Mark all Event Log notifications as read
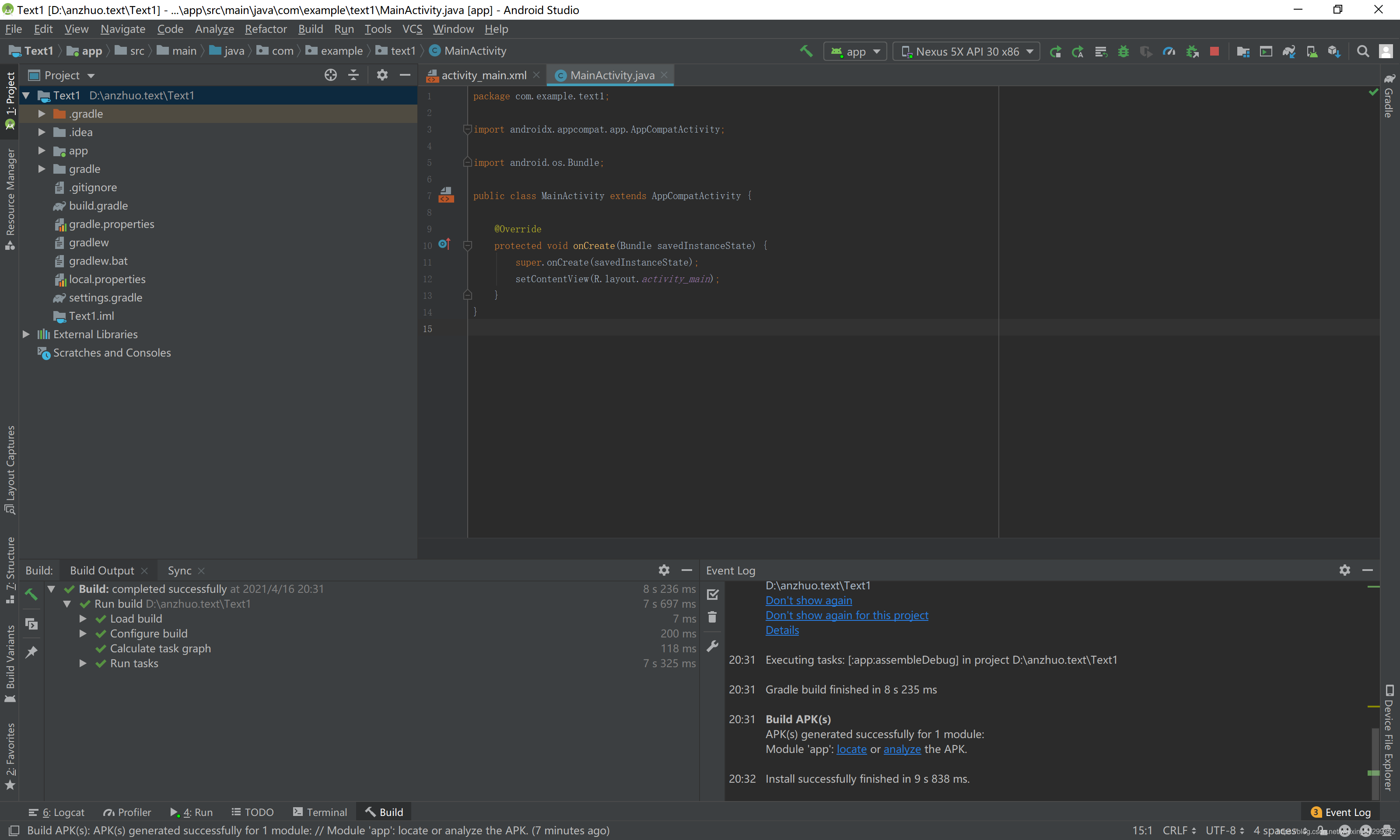This screenshot has height=840, width=1400. pos(712,594)
